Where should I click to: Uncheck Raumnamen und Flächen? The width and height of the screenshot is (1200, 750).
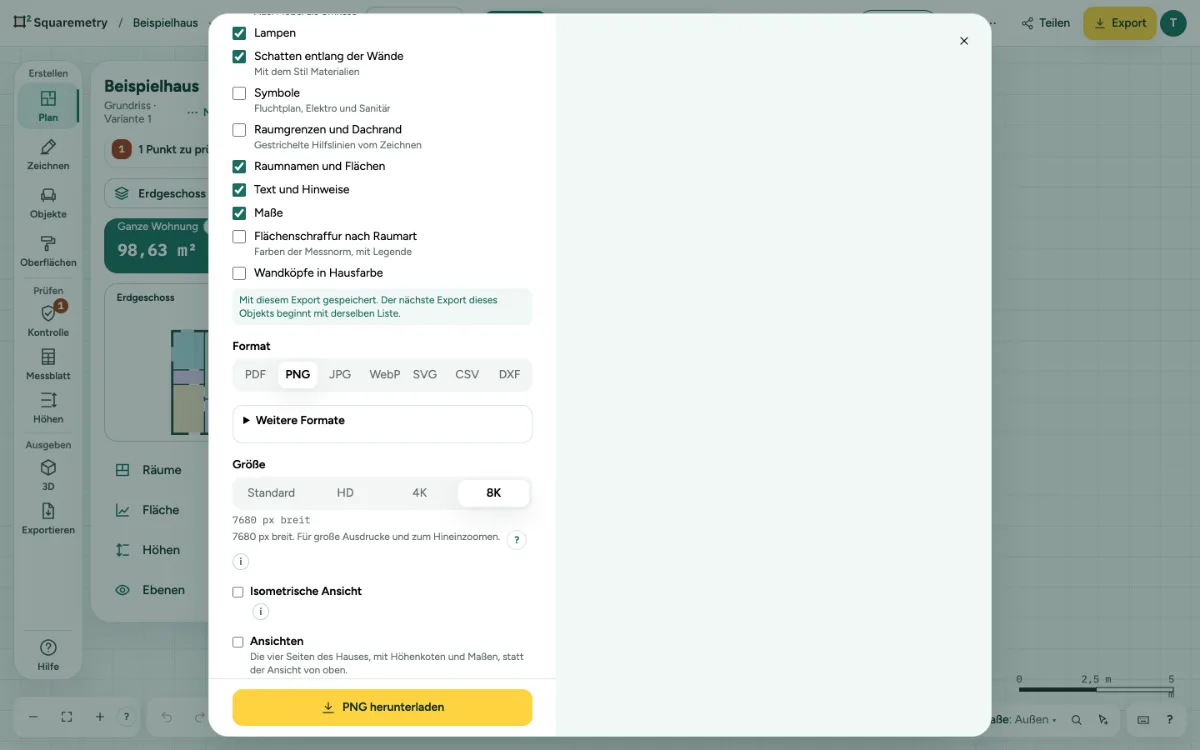(x=239, y=167)
